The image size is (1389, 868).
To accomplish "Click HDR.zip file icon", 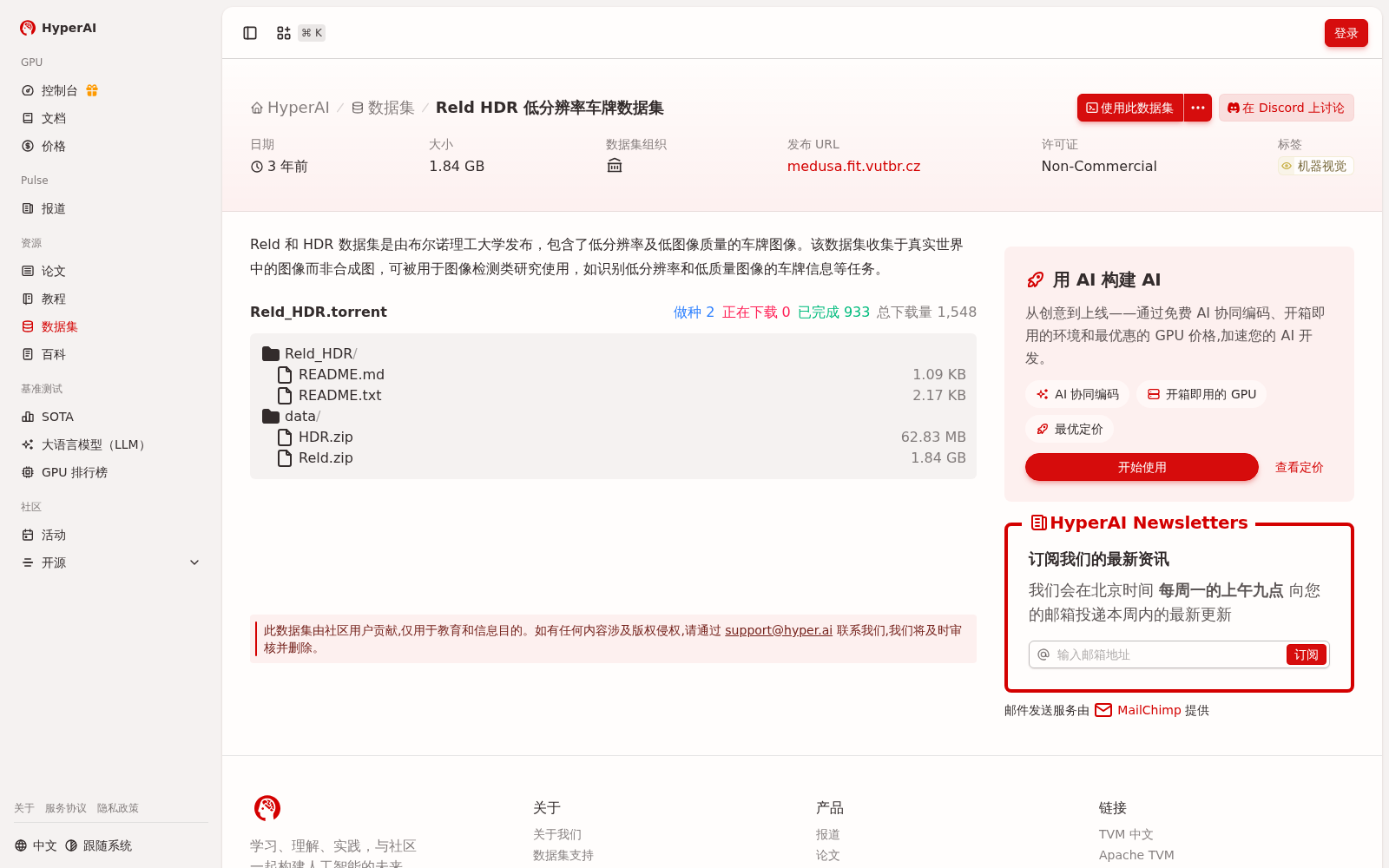I will click(x=285, y=437).
